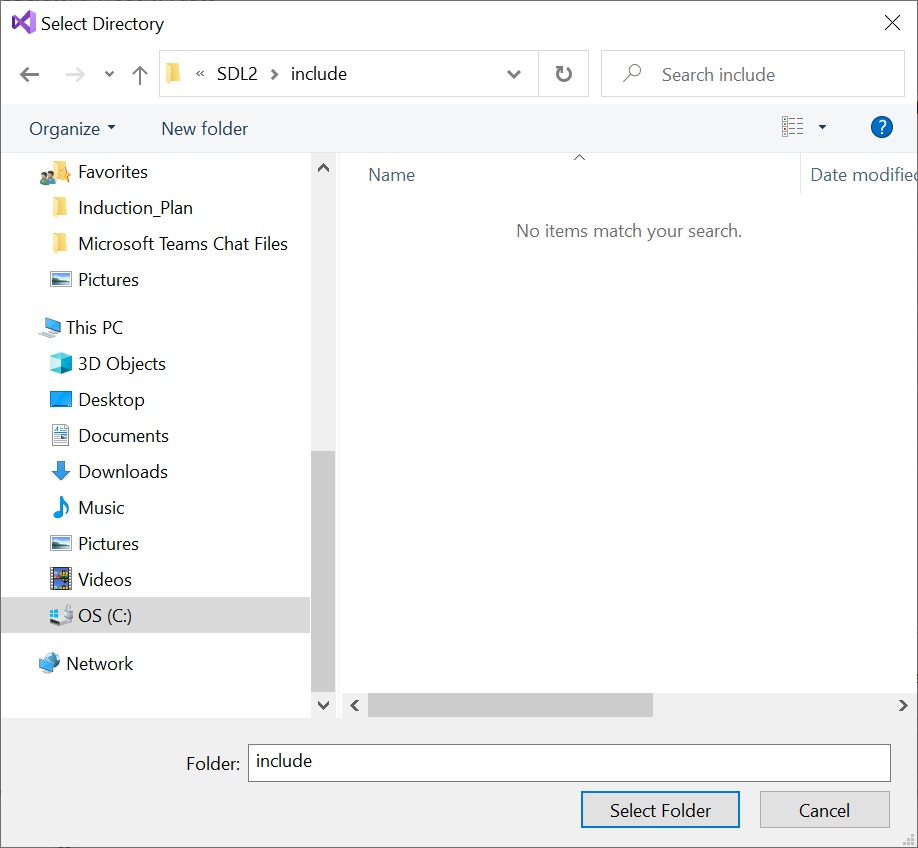Click the Folder name input field
The height and width of the screenshot is (848, 918).
click(569, 763)
